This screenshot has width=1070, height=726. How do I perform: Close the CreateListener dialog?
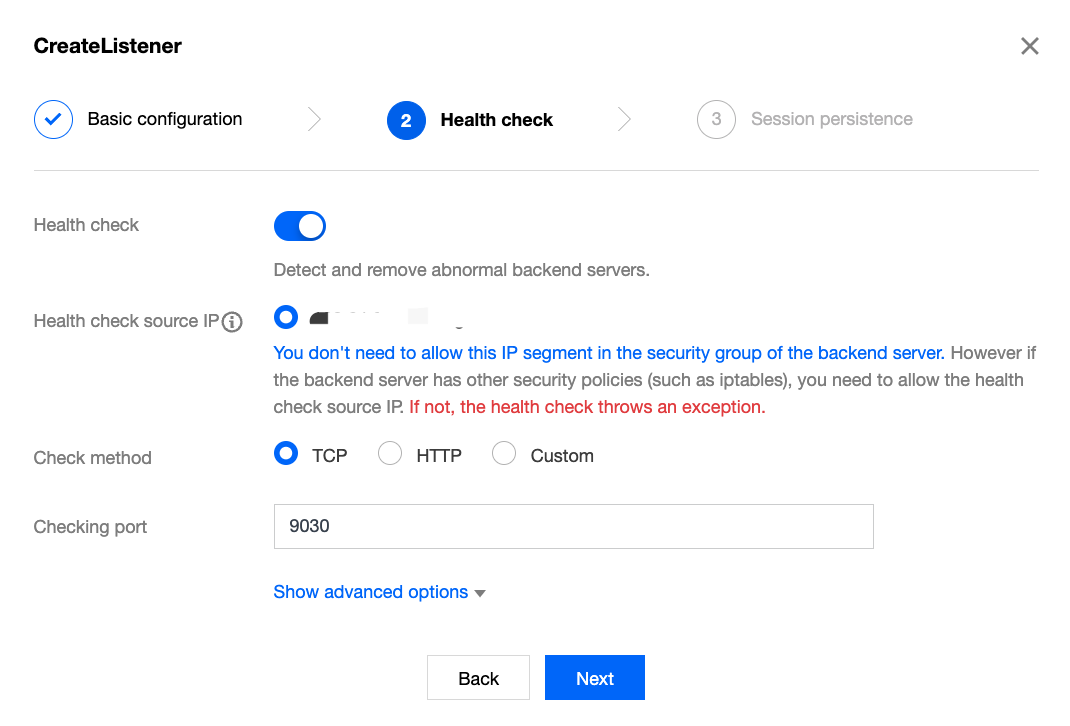1029,46
